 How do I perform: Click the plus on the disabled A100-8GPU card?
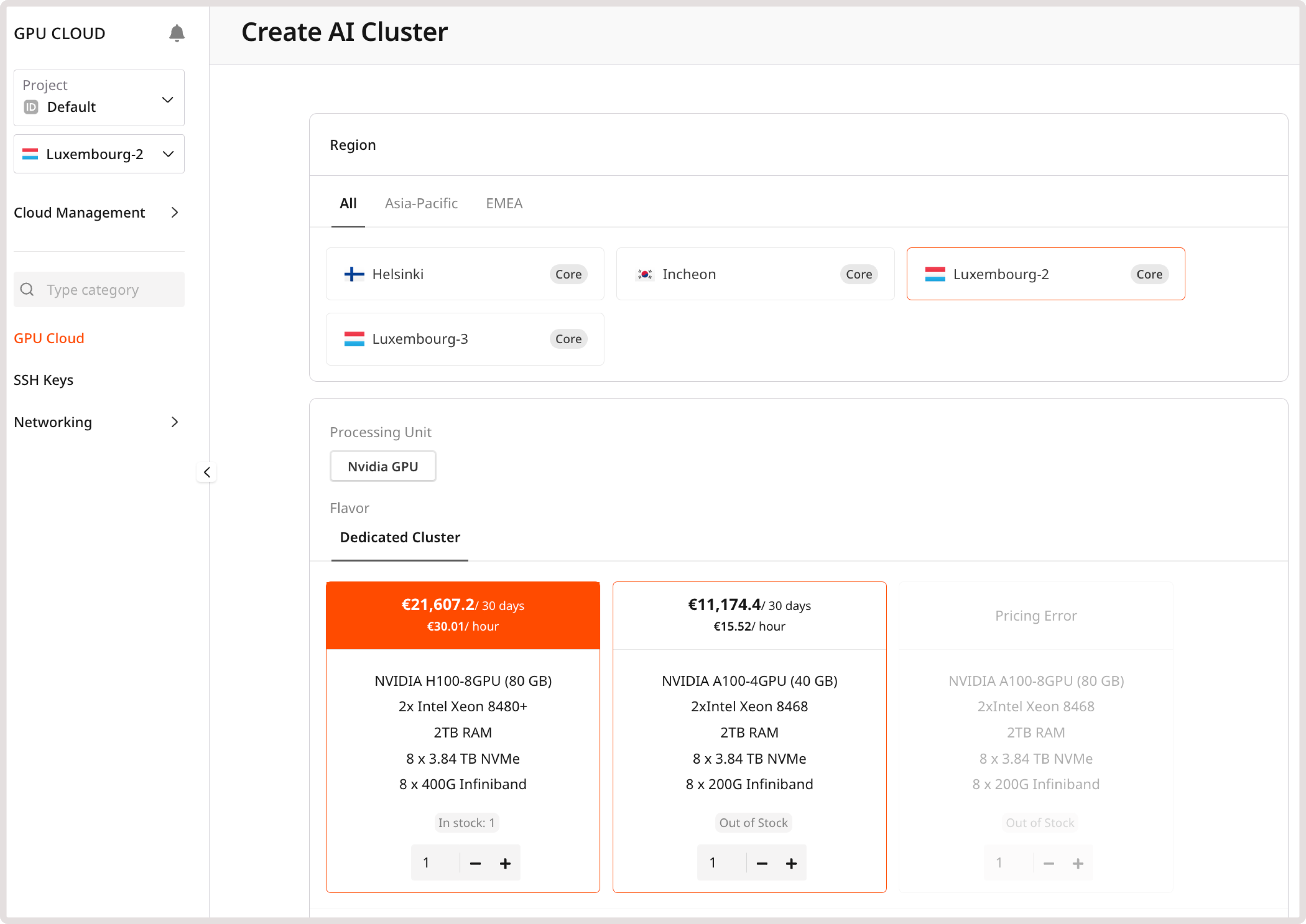[1078, 863]
